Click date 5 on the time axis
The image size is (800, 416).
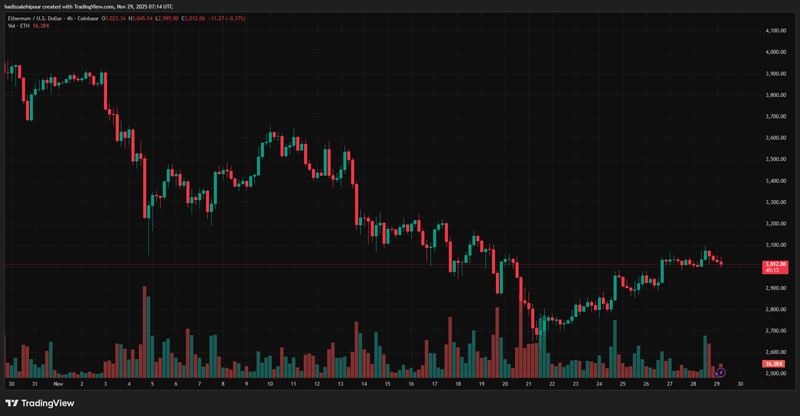pyautogui.click(x=152, y=383)
